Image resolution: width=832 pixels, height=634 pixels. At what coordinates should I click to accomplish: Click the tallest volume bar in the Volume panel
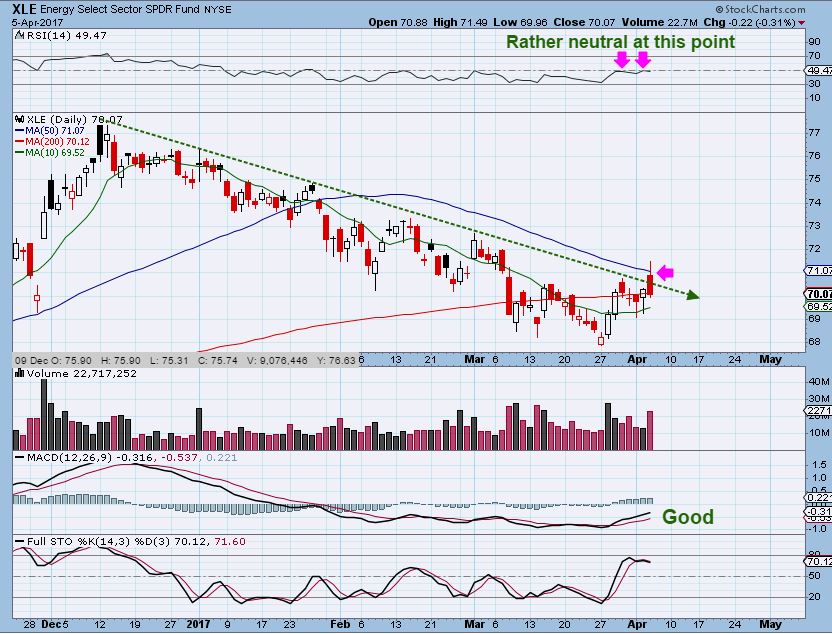(x=44, y=414)
